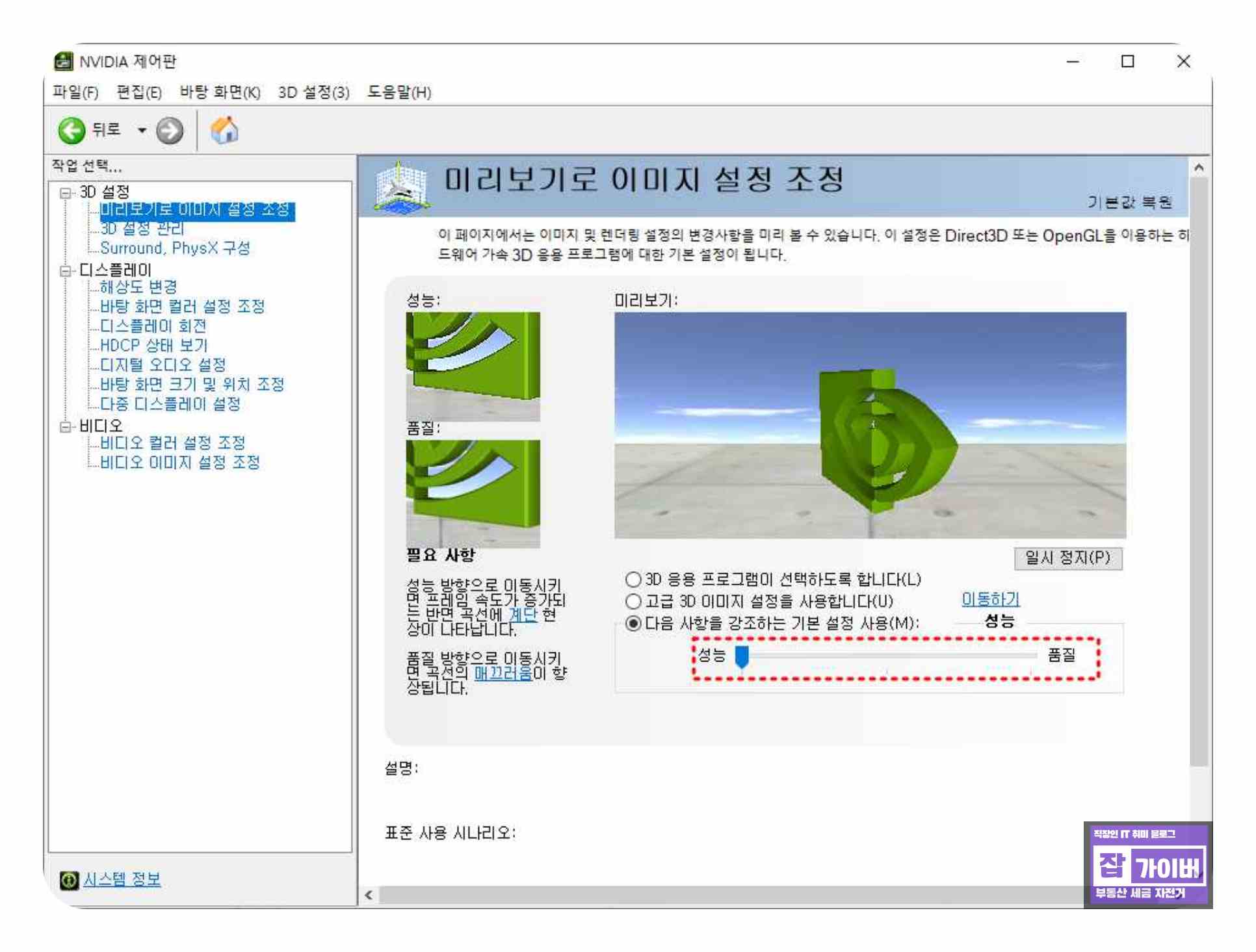Select 고급 3D 이미지 설정을 사용합니다 radio option

click(x=633, y=601)
